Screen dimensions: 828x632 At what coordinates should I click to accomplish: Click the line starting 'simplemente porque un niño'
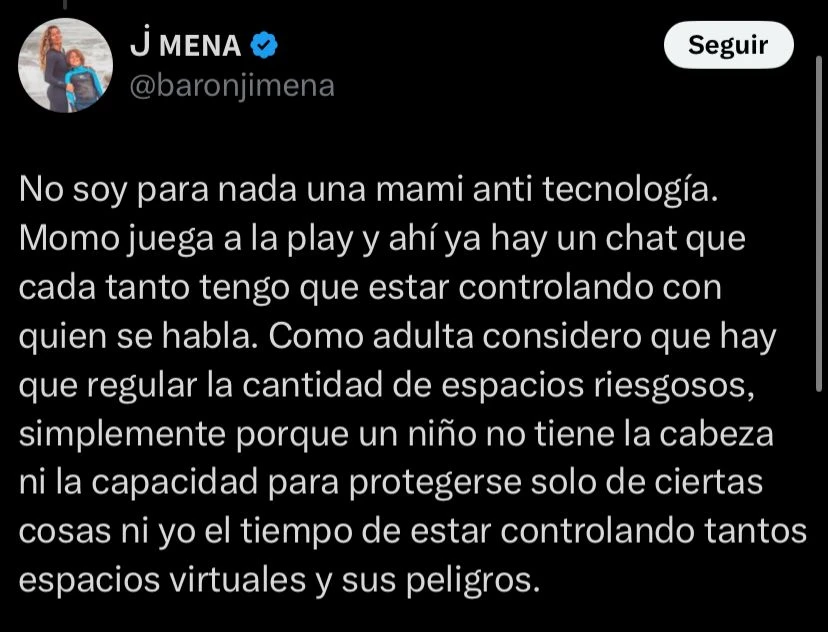pyautogui.click(x=396, y=435)
